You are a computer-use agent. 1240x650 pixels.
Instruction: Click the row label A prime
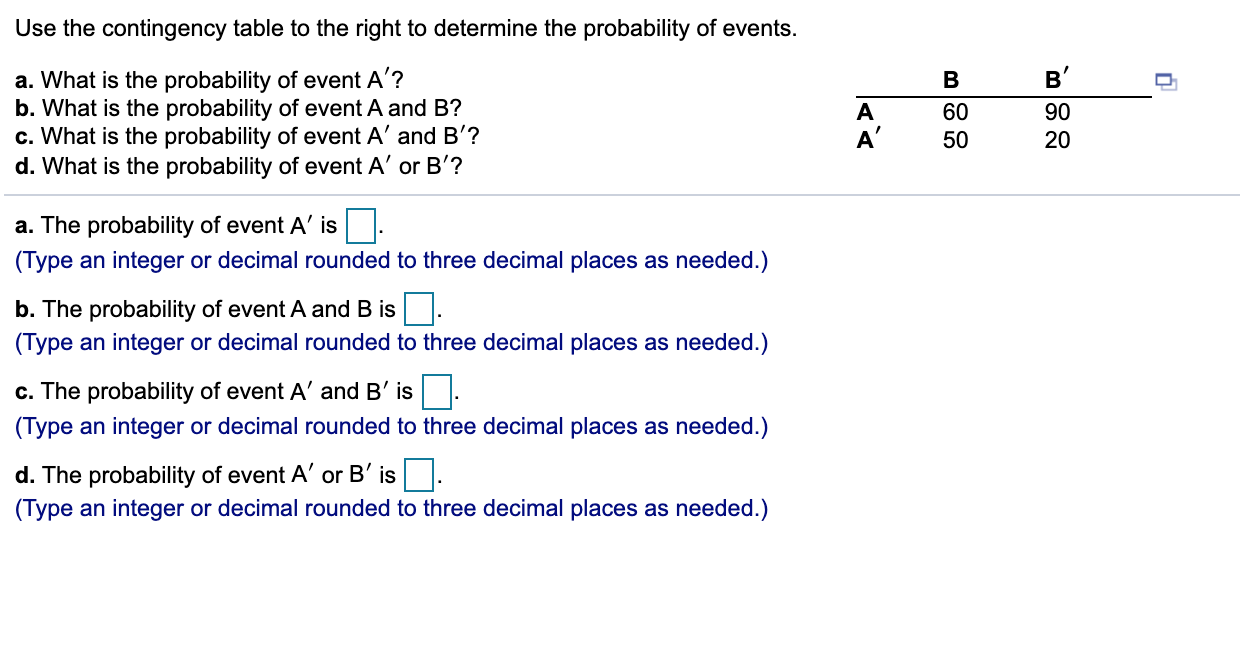coord(867,140)
